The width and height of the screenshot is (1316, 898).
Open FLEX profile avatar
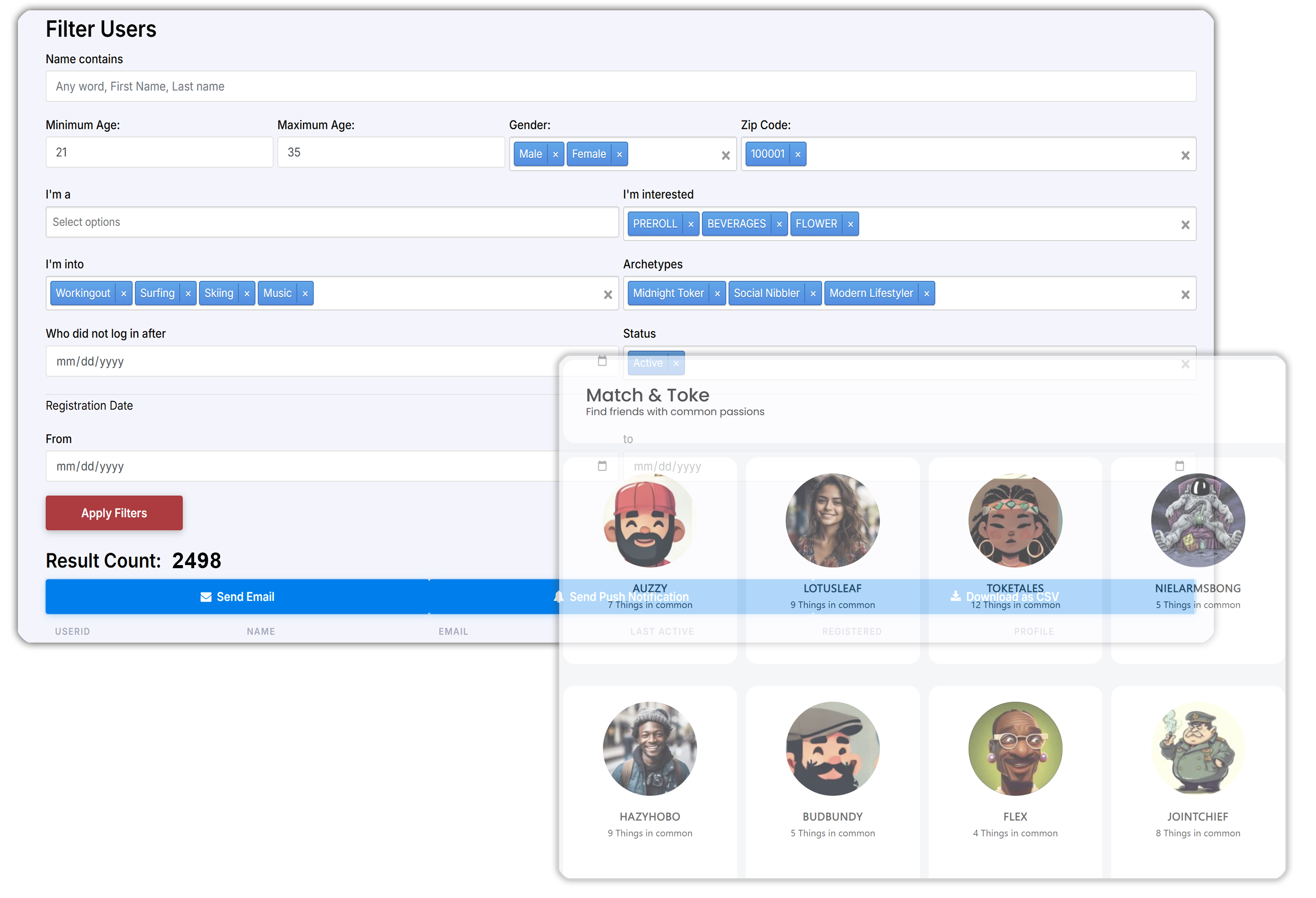pyautogui.click(x=1015, y=748)
